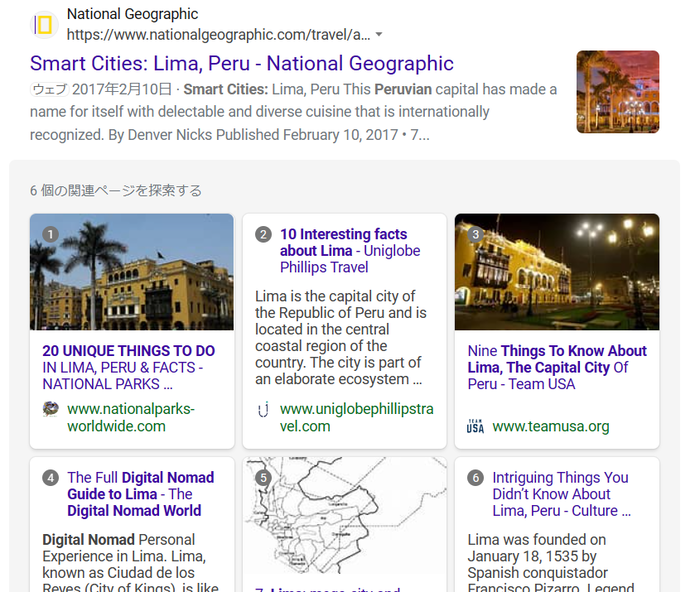Click the number 4 badge on Digital Nomad card
This screenshot has width=700, height=592.
click(50, 478)
